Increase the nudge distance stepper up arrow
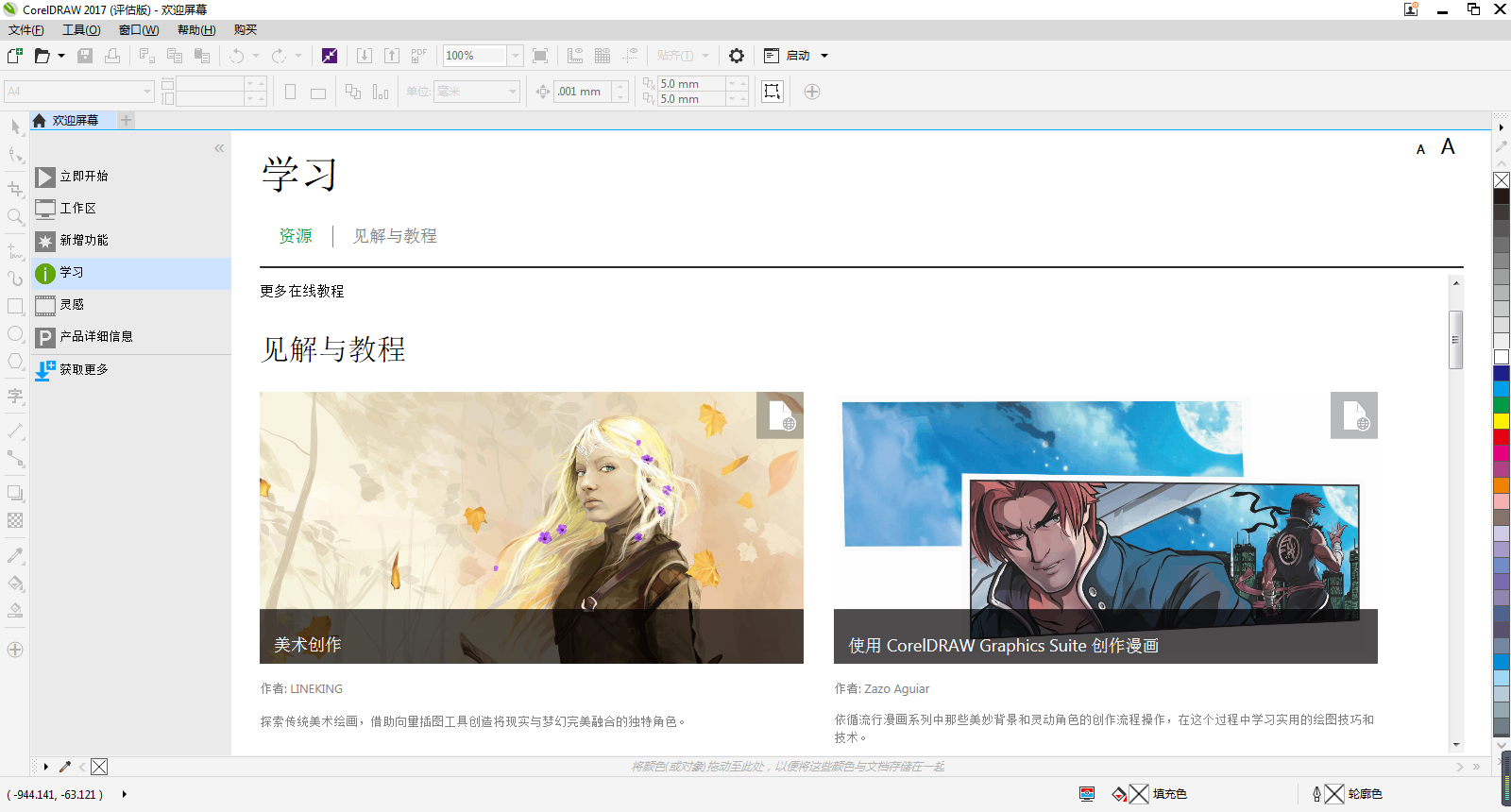Image resolution: width=1511 pixels, height=812 pixels. click(620, 87)
